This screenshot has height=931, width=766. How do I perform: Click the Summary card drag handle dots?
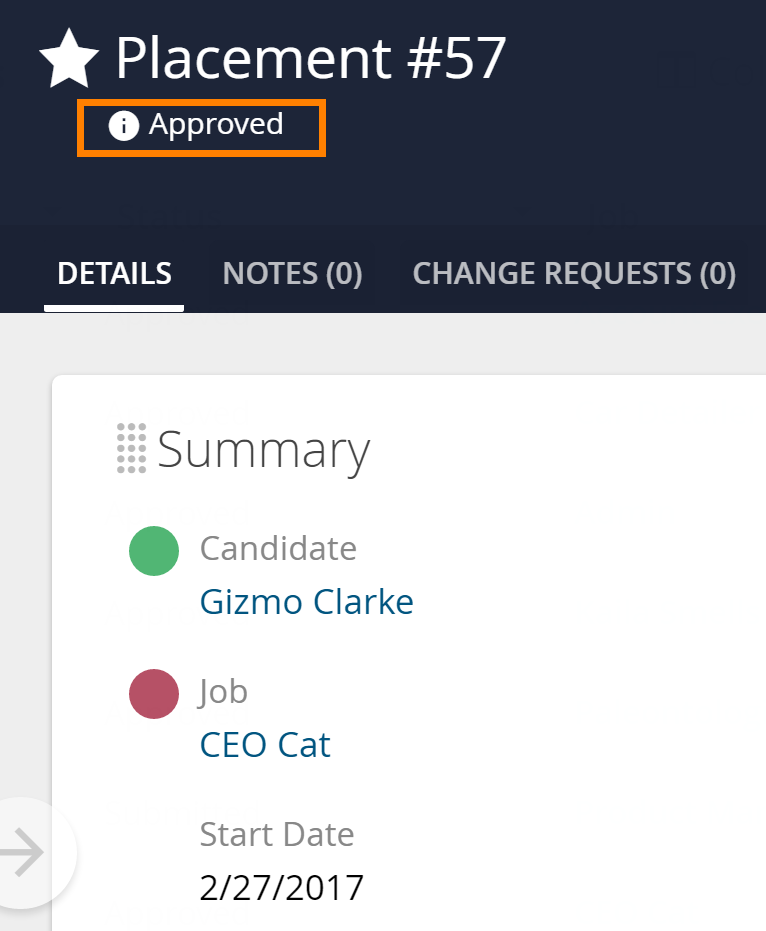coord(131,448)
